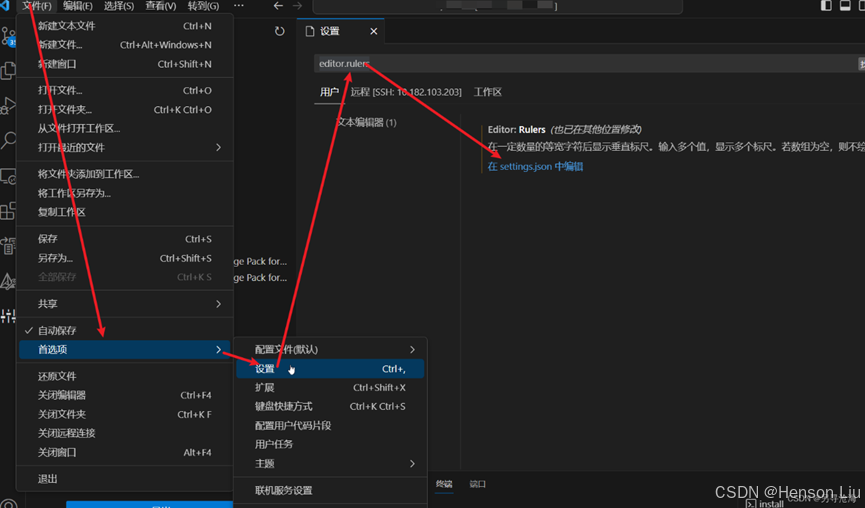Open the 选择(S) menu

pos(119,6)
